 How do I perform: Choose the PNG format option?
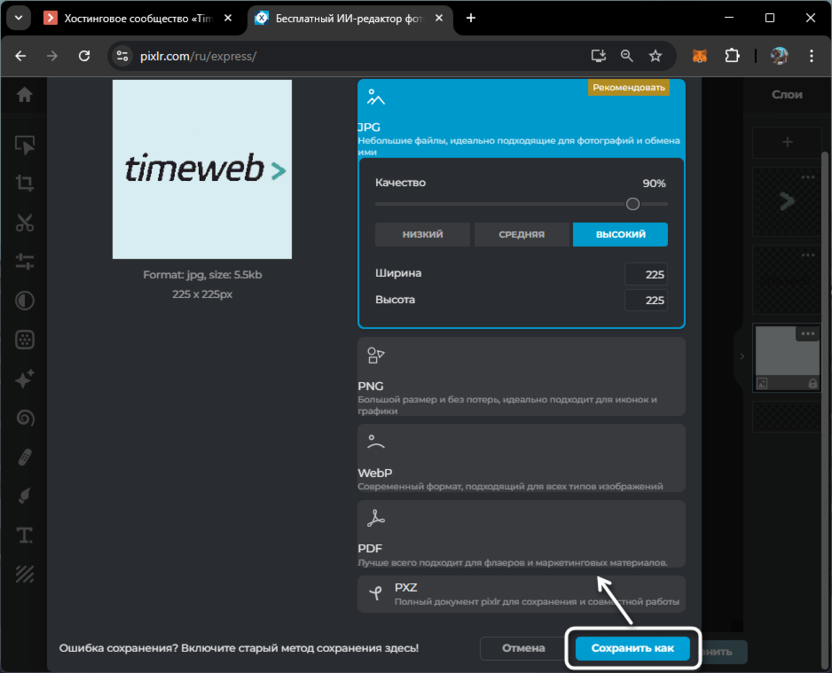click(521, 376)
